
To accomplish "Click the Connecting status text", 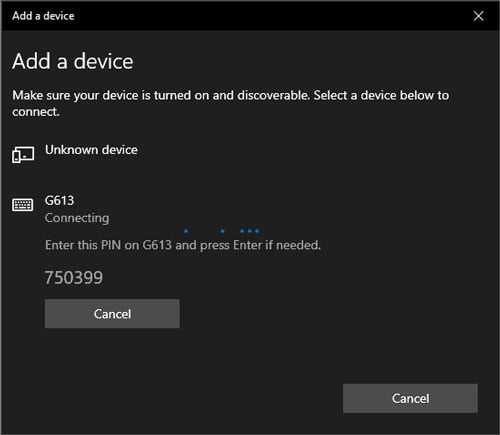I will 77,218.
